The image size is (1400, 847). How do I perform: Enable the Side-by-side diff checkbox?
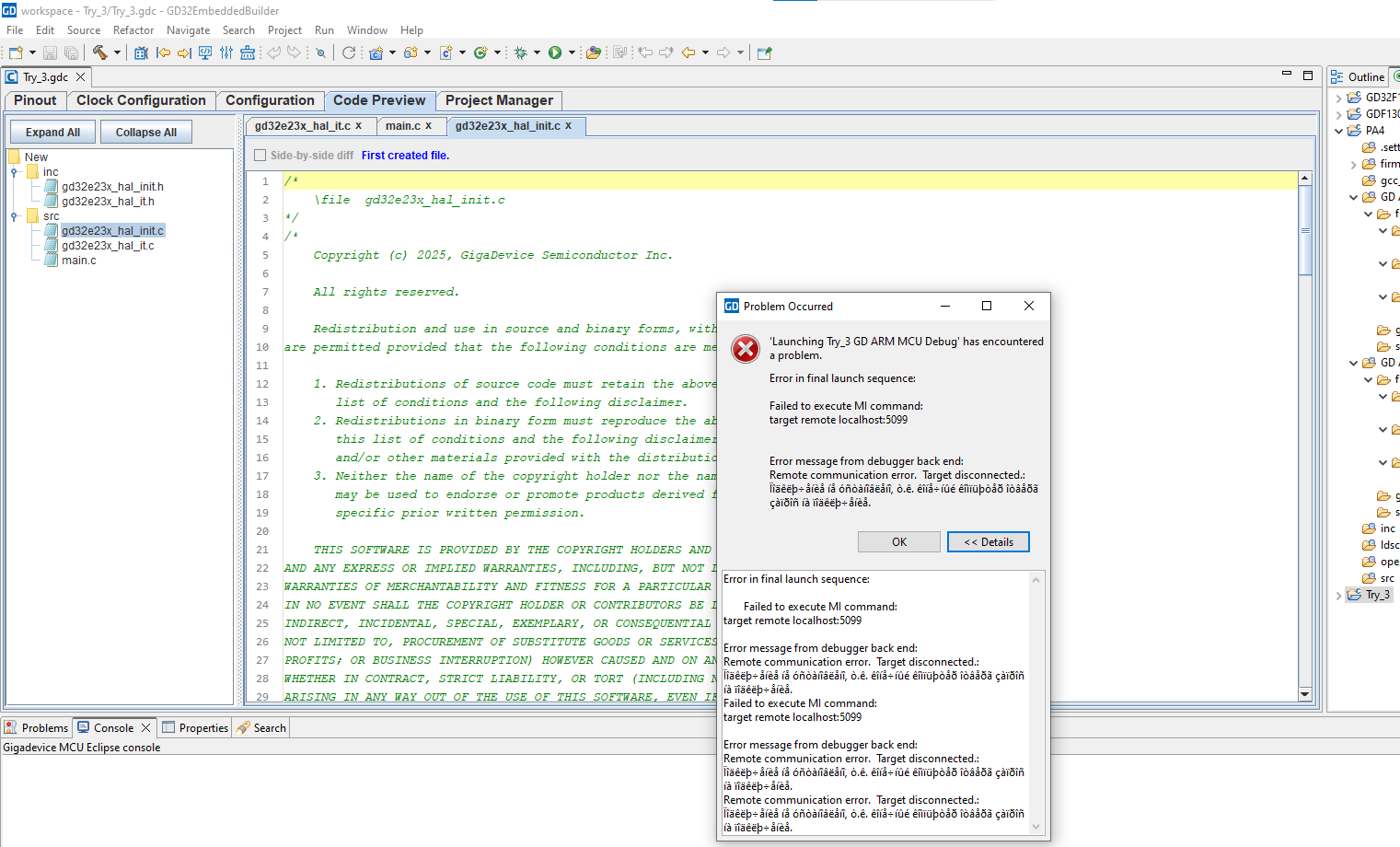(260, 156)
